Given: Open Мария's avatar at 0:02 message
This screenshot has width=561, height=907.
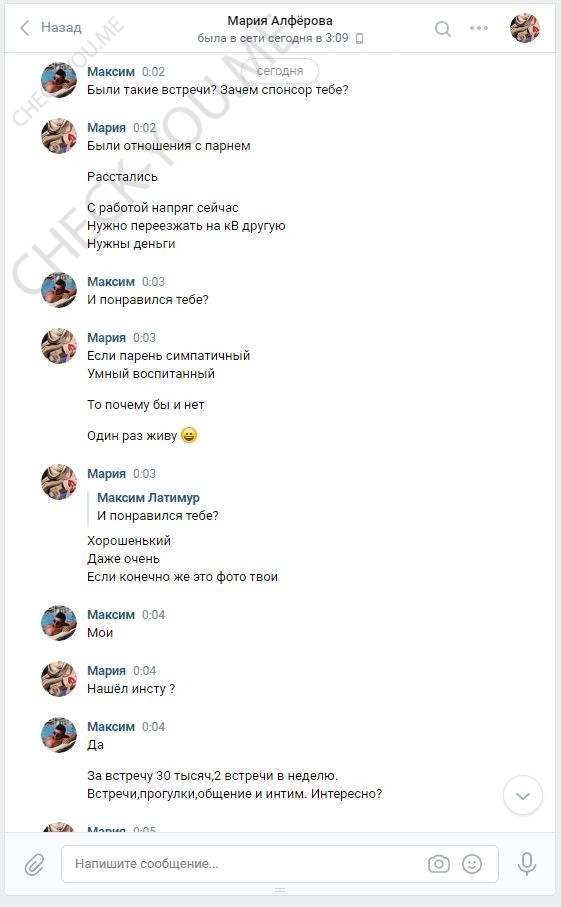Looking at the screenshot, I should tap(59, 137).
